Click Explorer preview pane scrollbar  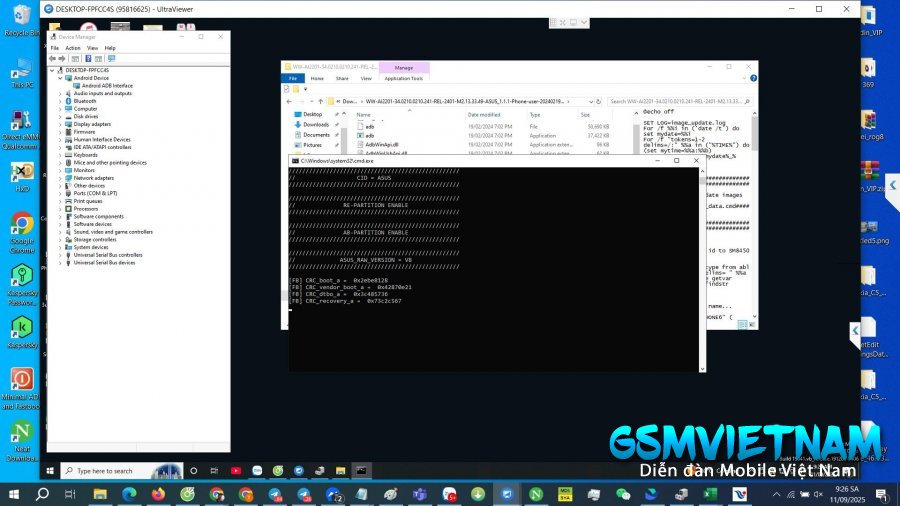[x=754, y=215]
